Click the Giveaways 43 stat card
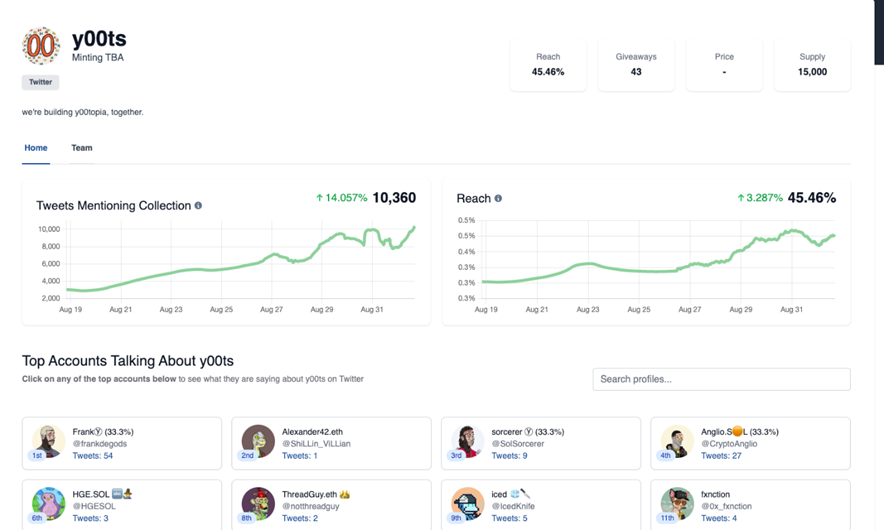This screenshot has width=884, height=530. point(636,64)
